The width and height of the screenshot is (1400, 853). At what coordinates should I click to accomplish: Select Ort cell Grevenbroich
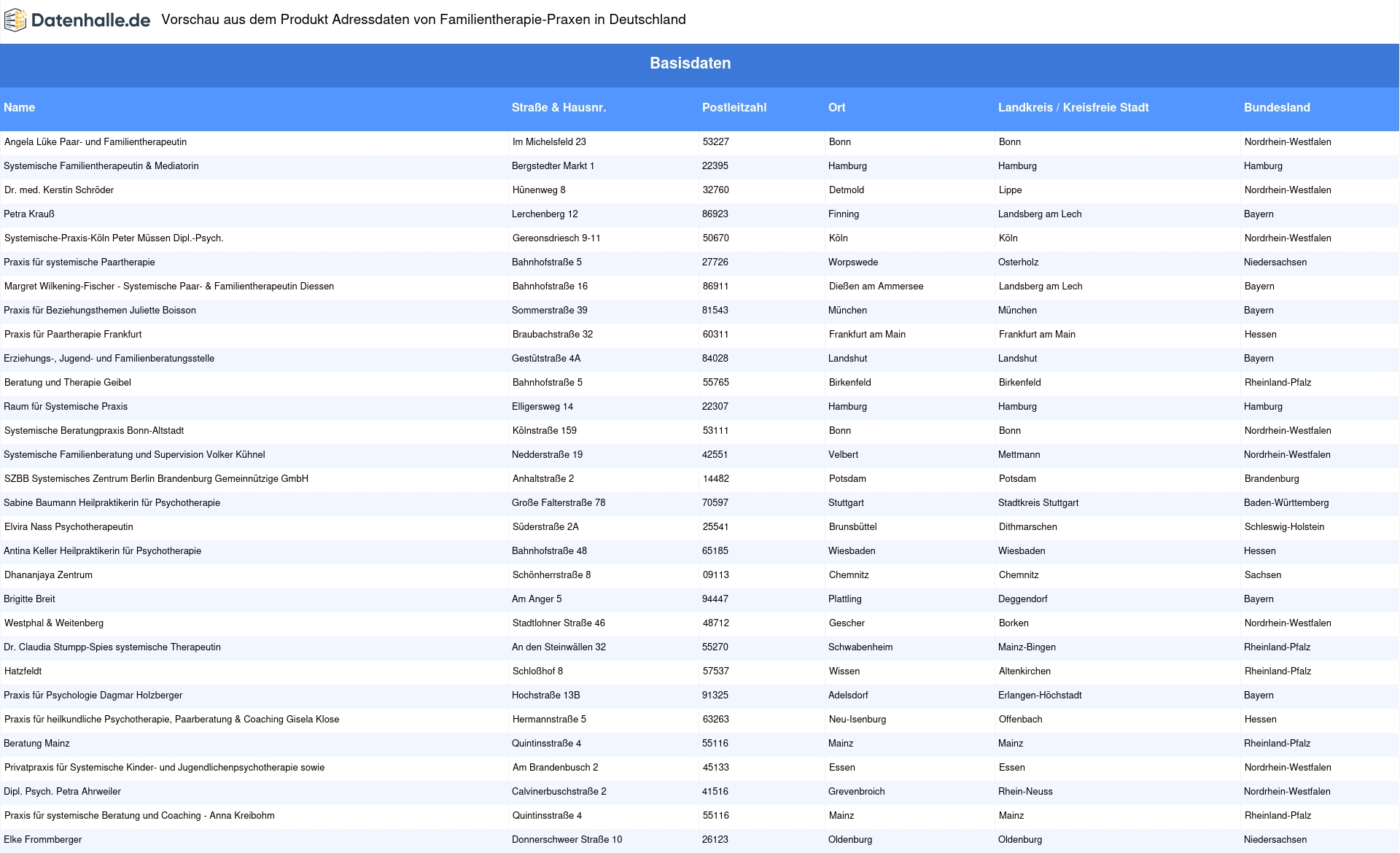(856, 792)
